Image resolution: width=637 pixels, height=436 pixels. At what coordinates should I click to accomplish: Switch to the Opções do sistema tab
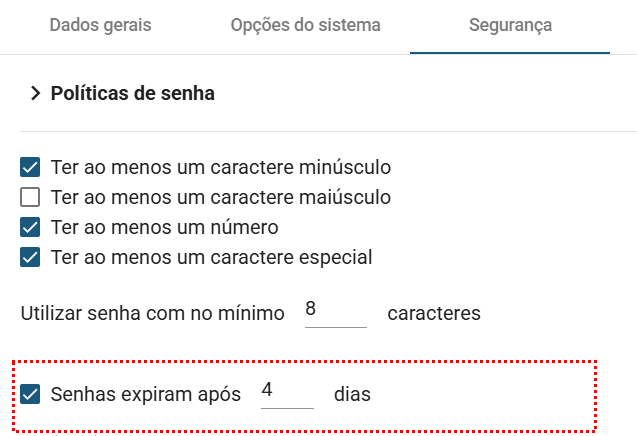coord(305,25)
